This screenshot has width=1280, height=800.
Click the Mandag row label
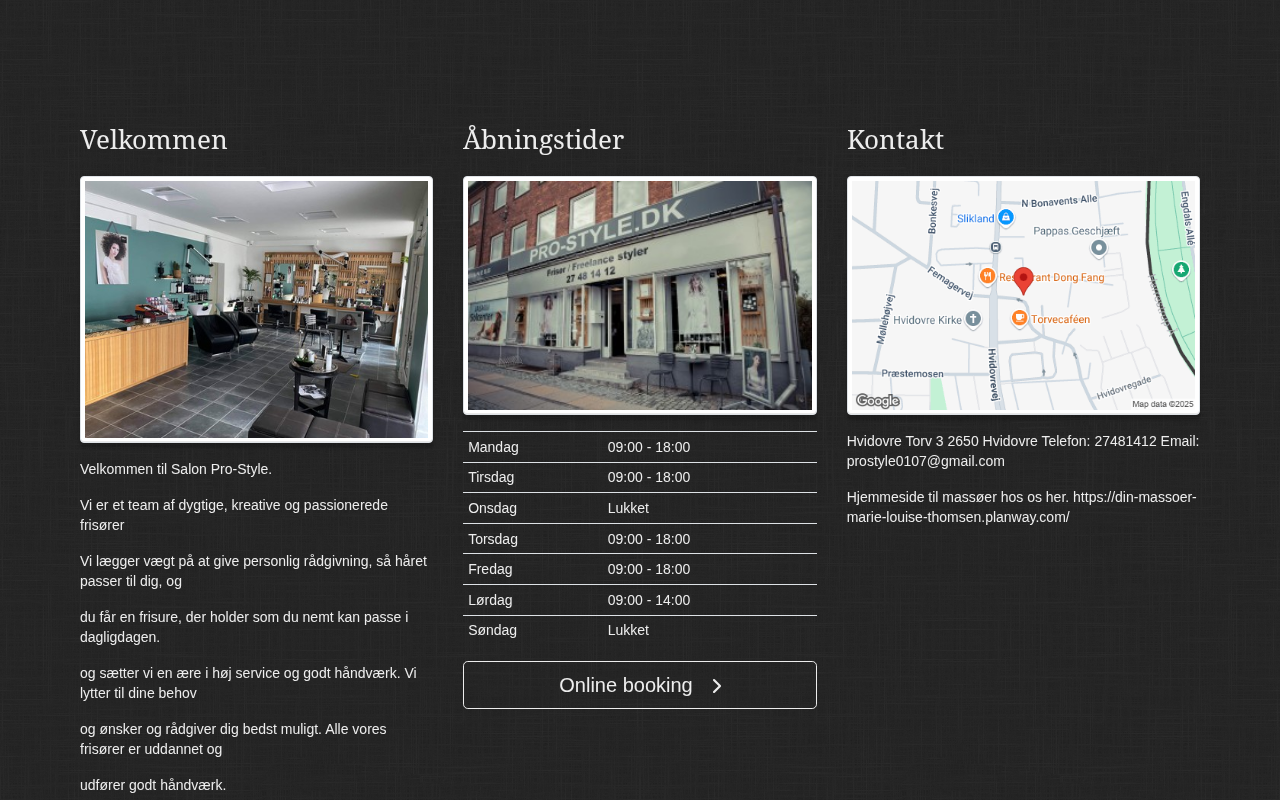pos(494,447)
